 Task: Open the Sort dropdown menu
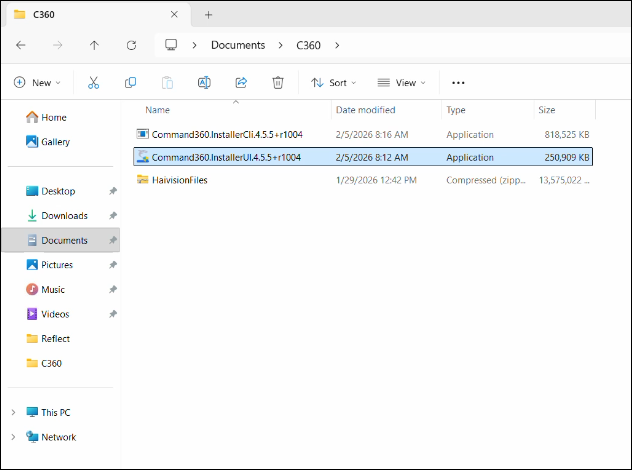tap(335, 83)
